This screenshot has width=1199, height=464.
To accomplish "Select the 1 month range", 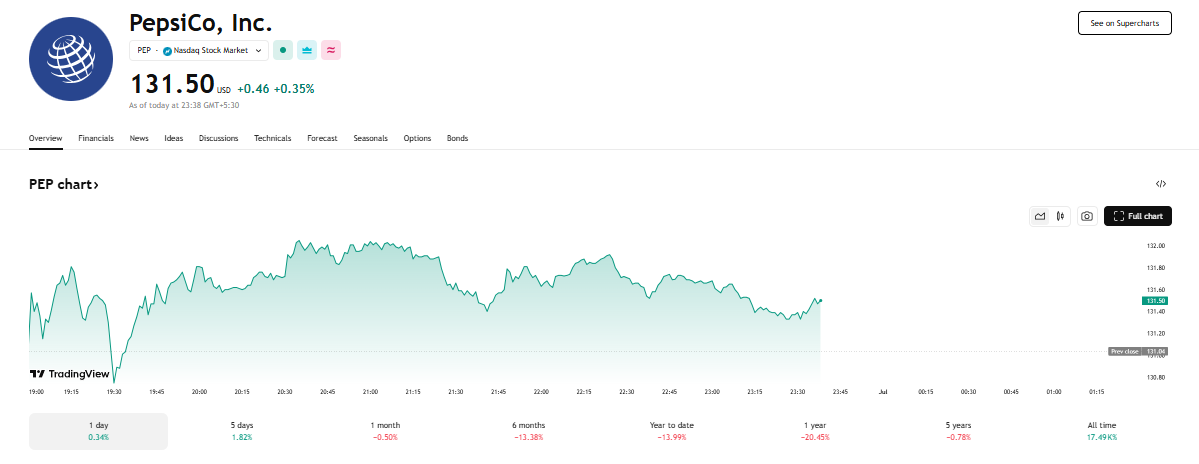I will 386,431.
